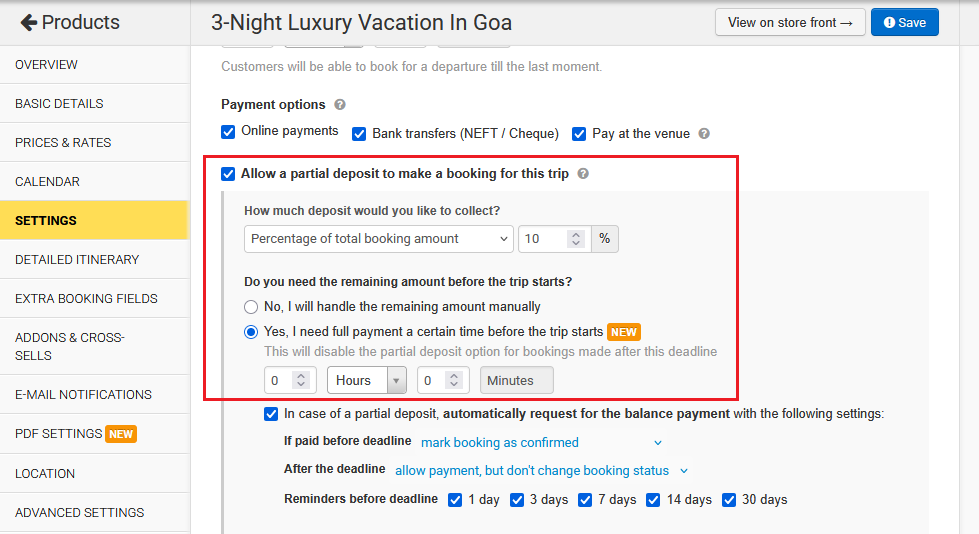Image resolution: width=979 pixels, height=534 pixels.
Task: Open the Prices & Rates section
Action: tap(63, 142)
